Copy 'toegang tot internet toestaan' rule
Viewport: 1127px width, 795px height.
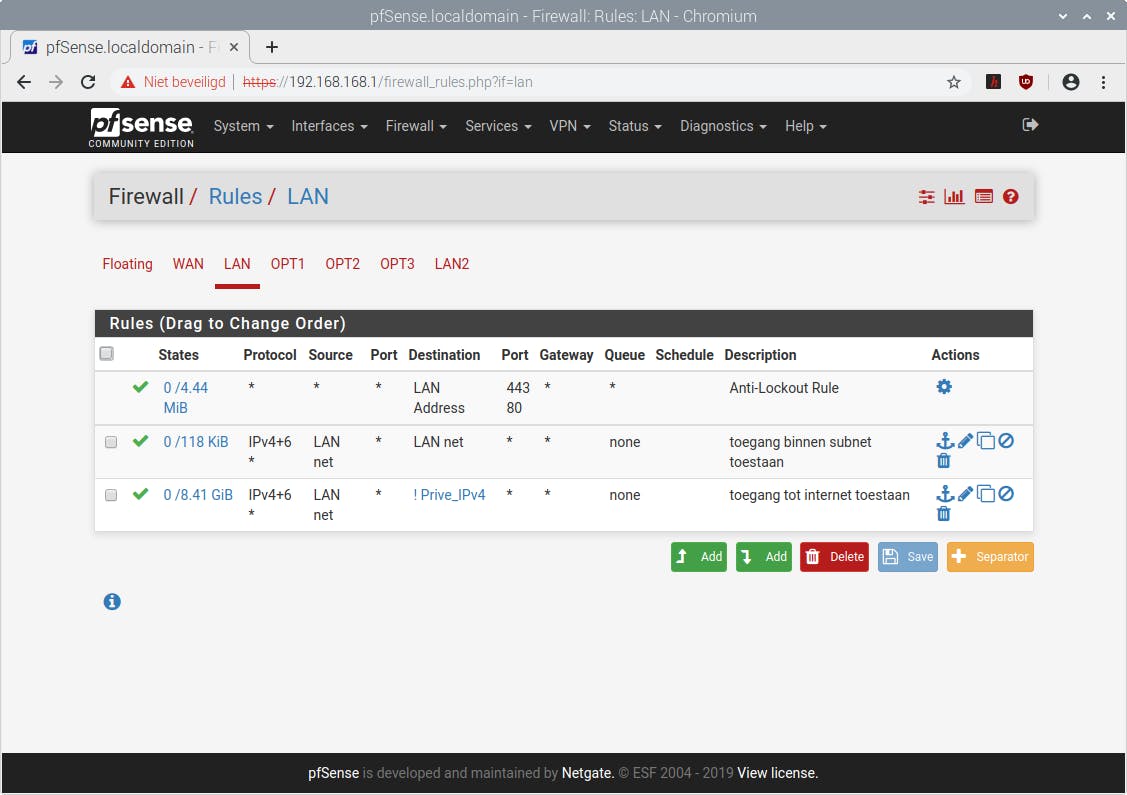pos(985,494)
